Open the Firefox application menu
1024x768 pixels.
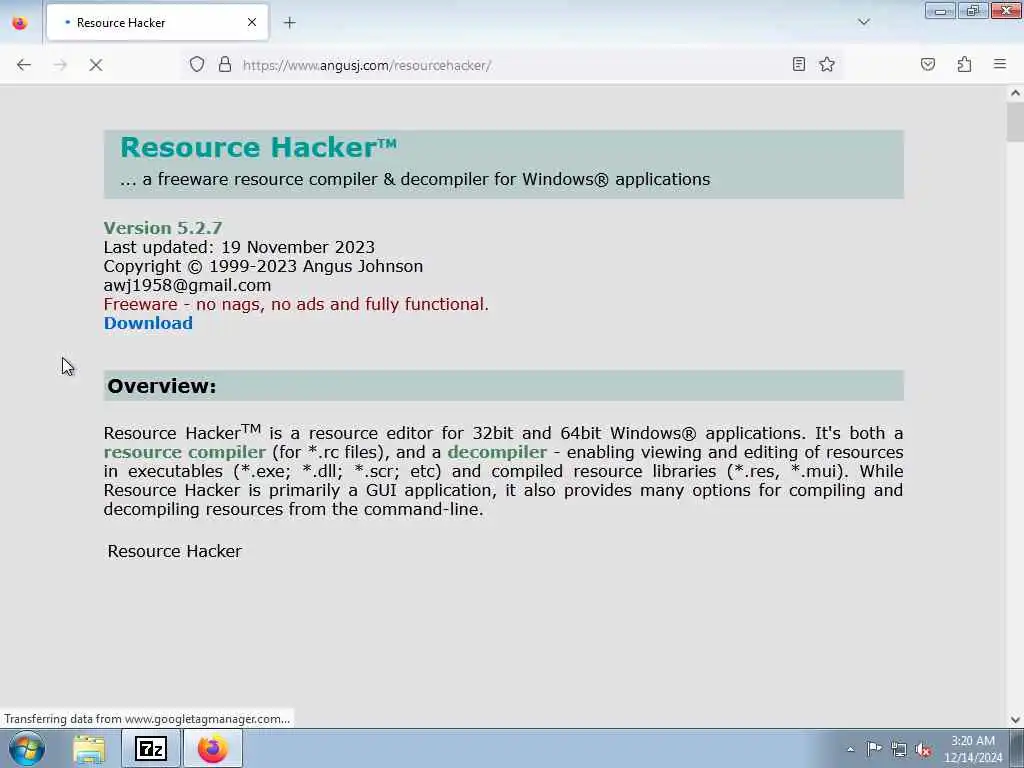pyautogui.click(x=1000, y=64)
